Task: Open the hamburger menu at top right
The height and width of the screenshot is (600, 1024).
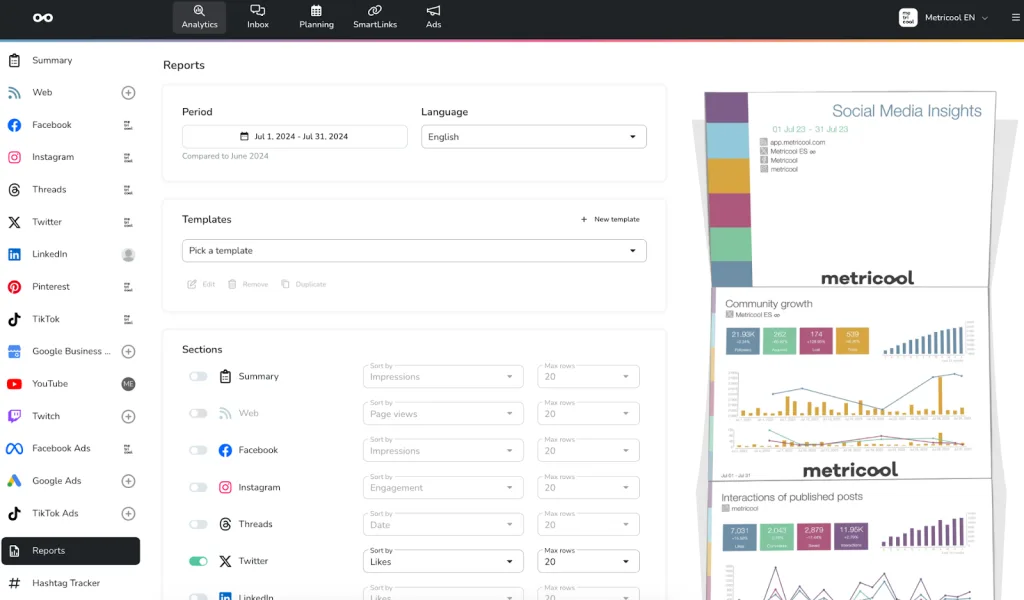Action: pyautogui.click(x=1016, y=18)
